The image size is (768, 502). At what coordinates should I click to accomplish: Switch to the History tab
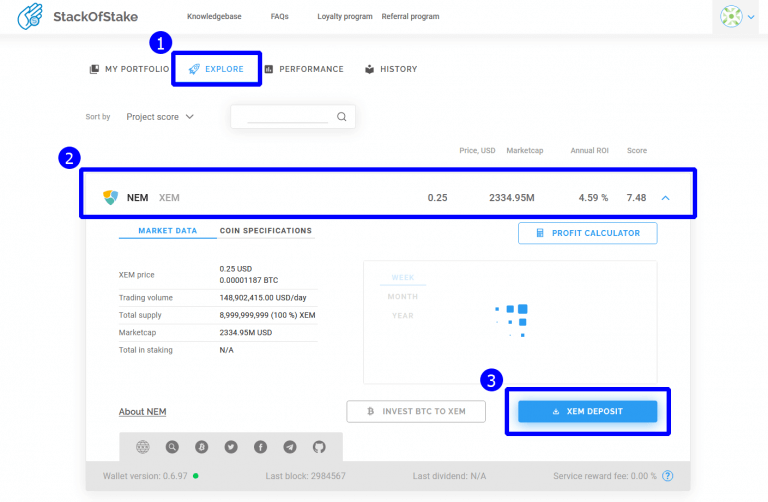point(391,69)
